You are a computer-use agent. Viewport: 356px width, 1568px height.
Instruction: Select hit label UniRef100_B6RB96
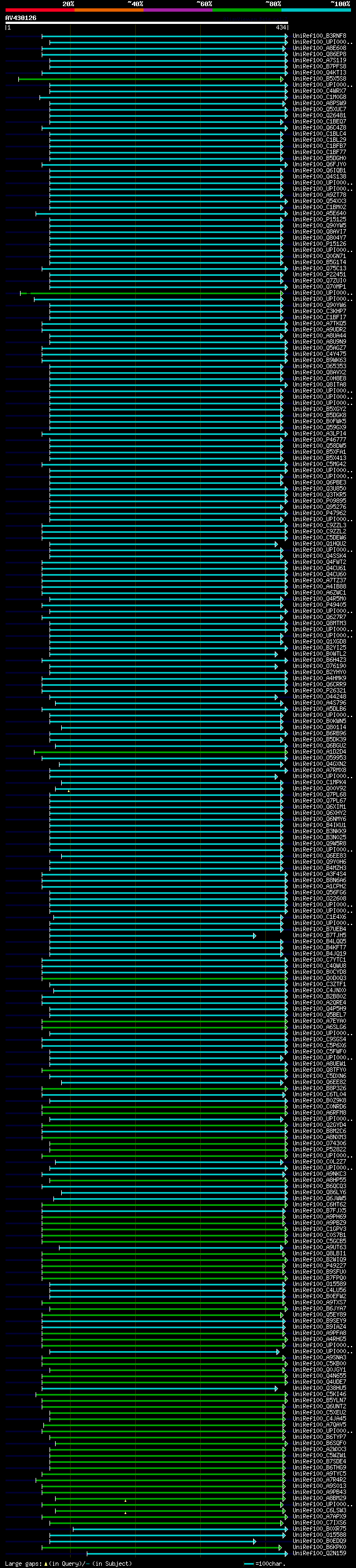click(x=319, y=734)
